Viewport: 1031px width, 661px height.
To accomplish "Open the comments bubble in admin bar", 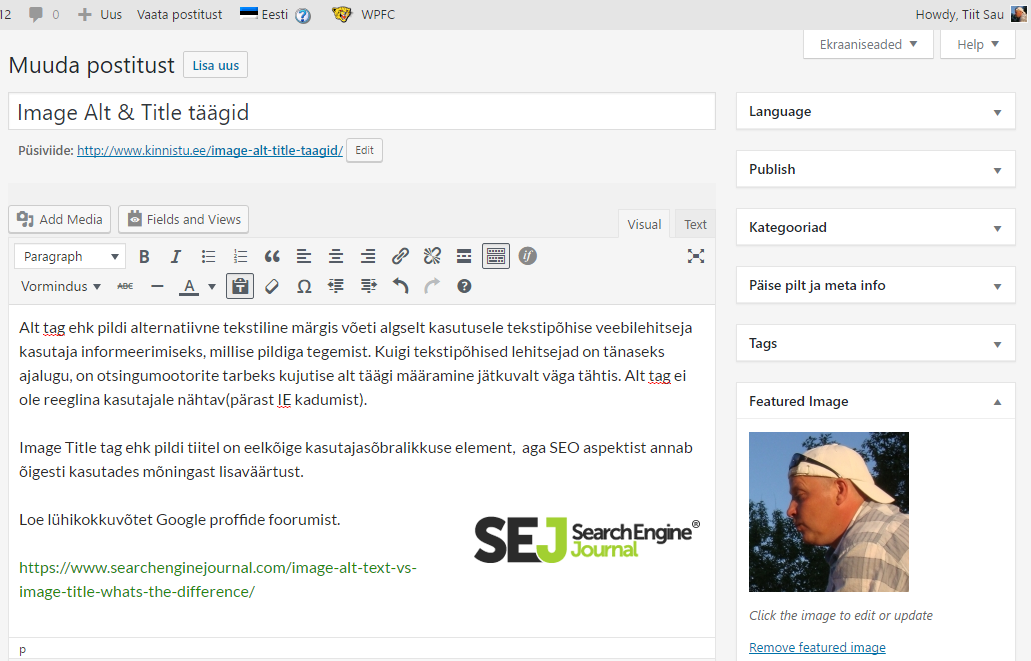I will (43, 14).
